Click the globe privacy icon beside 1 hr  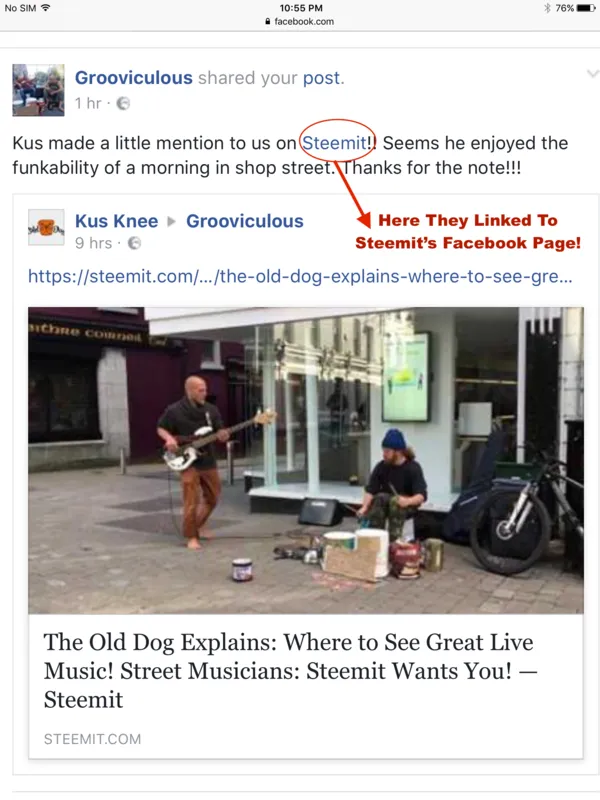123,104
